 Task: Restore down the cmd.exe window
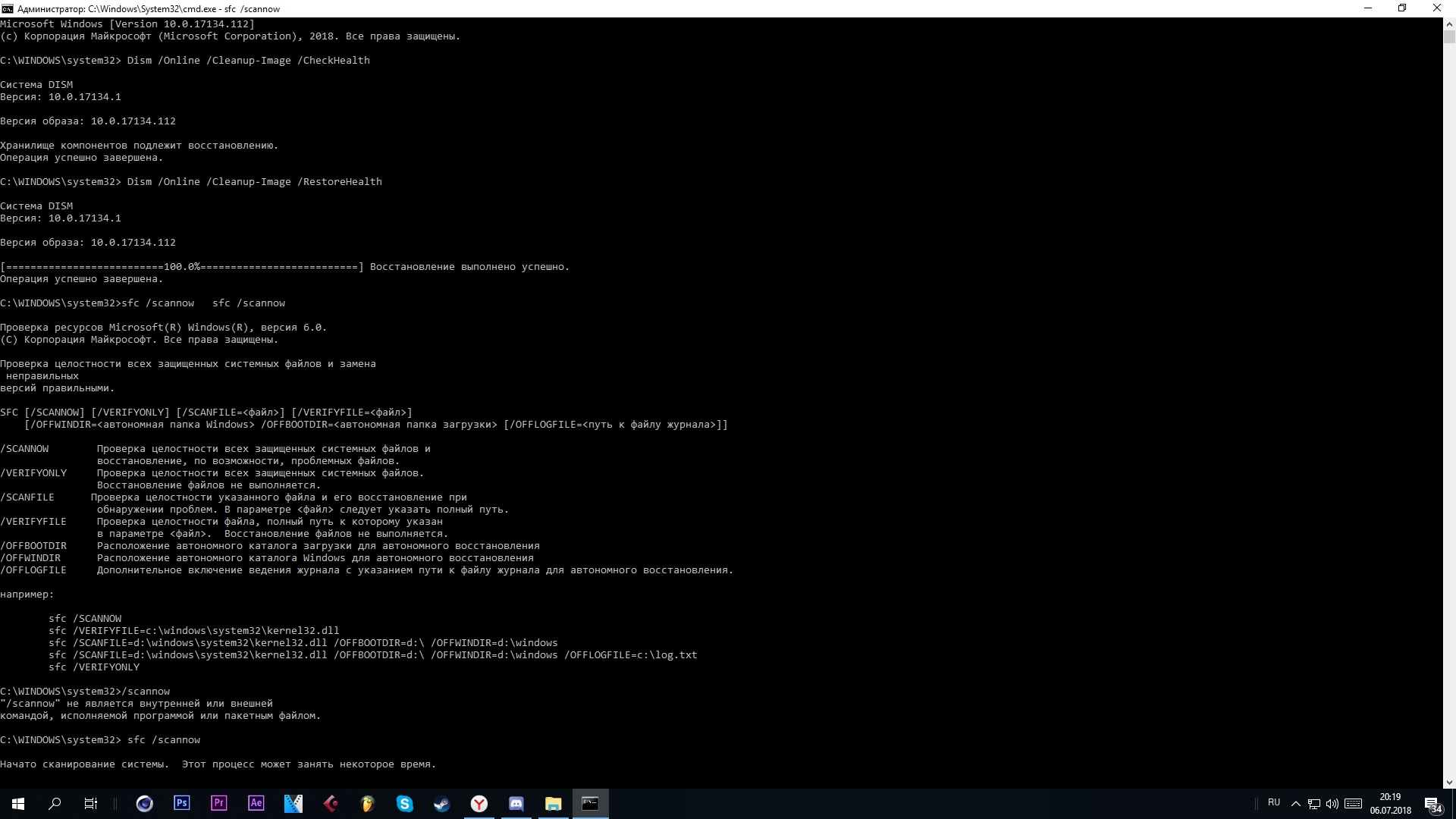[x=1402, y=8]
